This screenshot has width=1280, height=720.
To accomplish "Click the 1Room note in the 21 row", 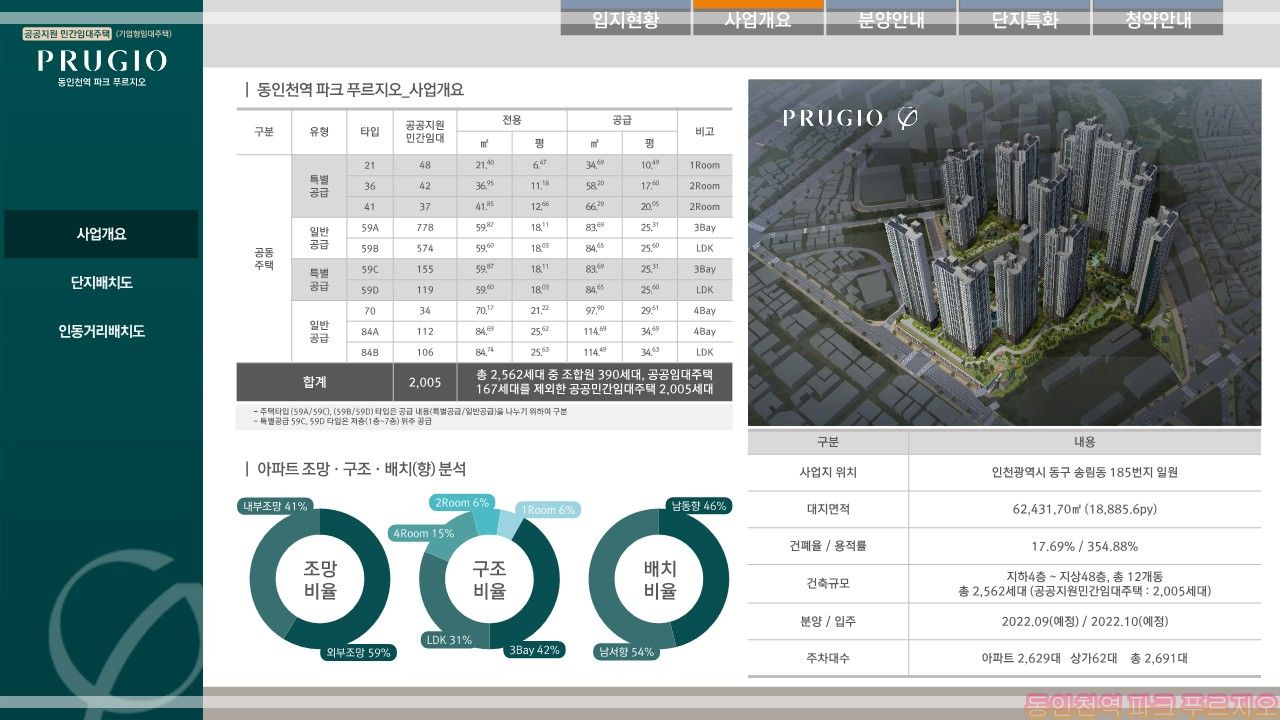I will coord(704,165).
